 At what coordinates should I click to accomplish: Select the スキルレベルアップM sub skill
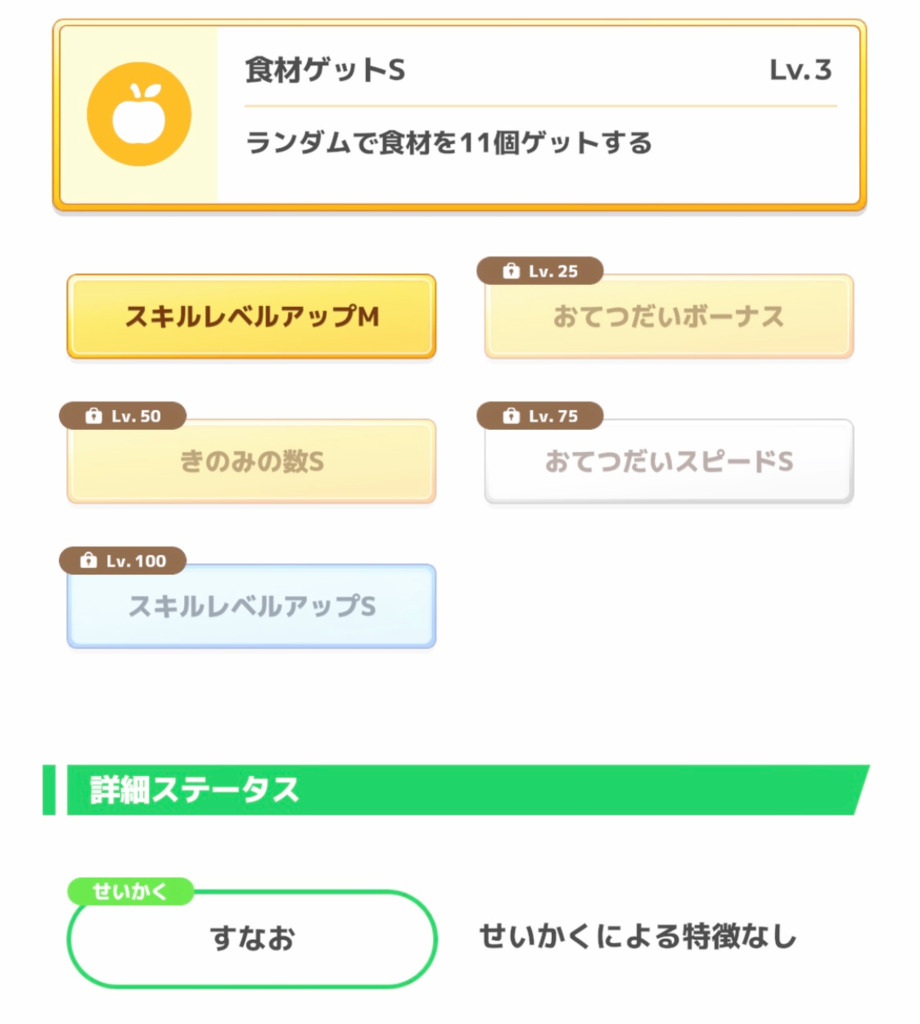tap(251, 317)
